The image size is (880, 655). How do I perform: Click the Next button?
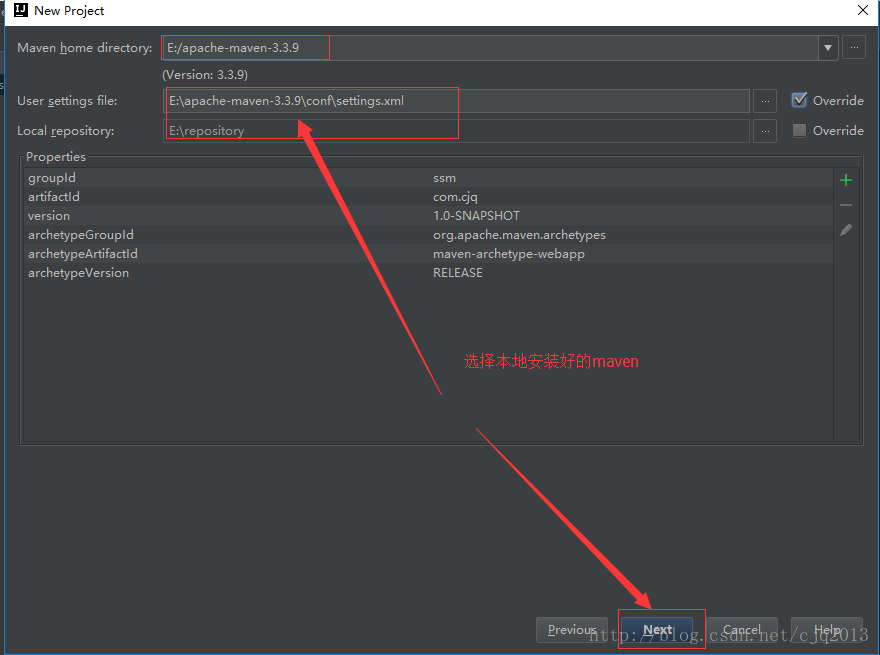pyautogui.click(x=657, y=630)
